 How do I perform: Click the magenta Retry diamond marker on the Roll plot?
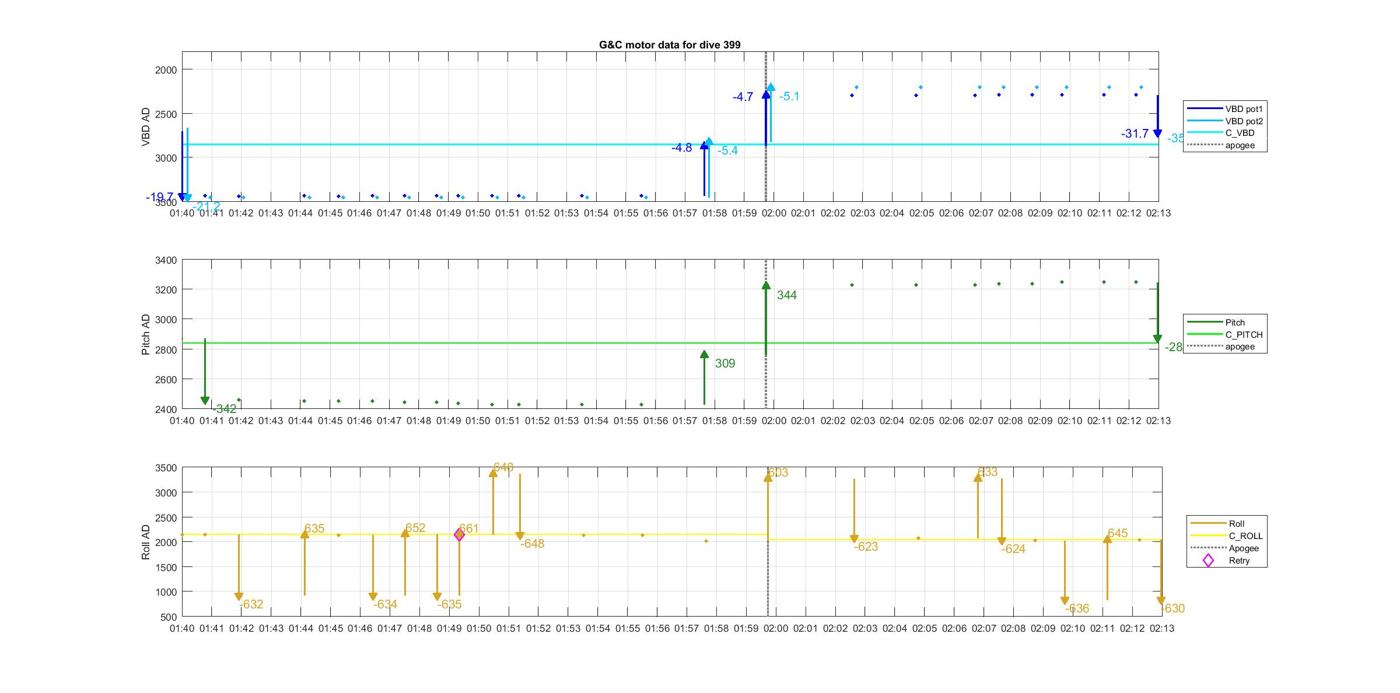pyautogui.click(x=459, y=535)
